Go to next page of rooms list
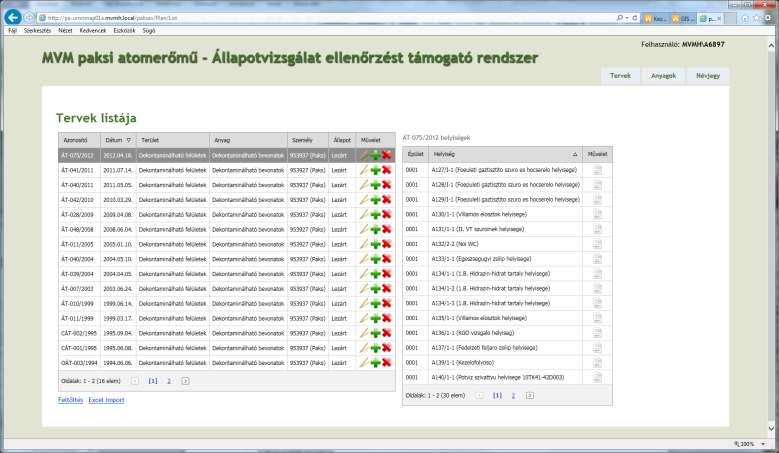The image size is (779, 453). click(530, 395)
